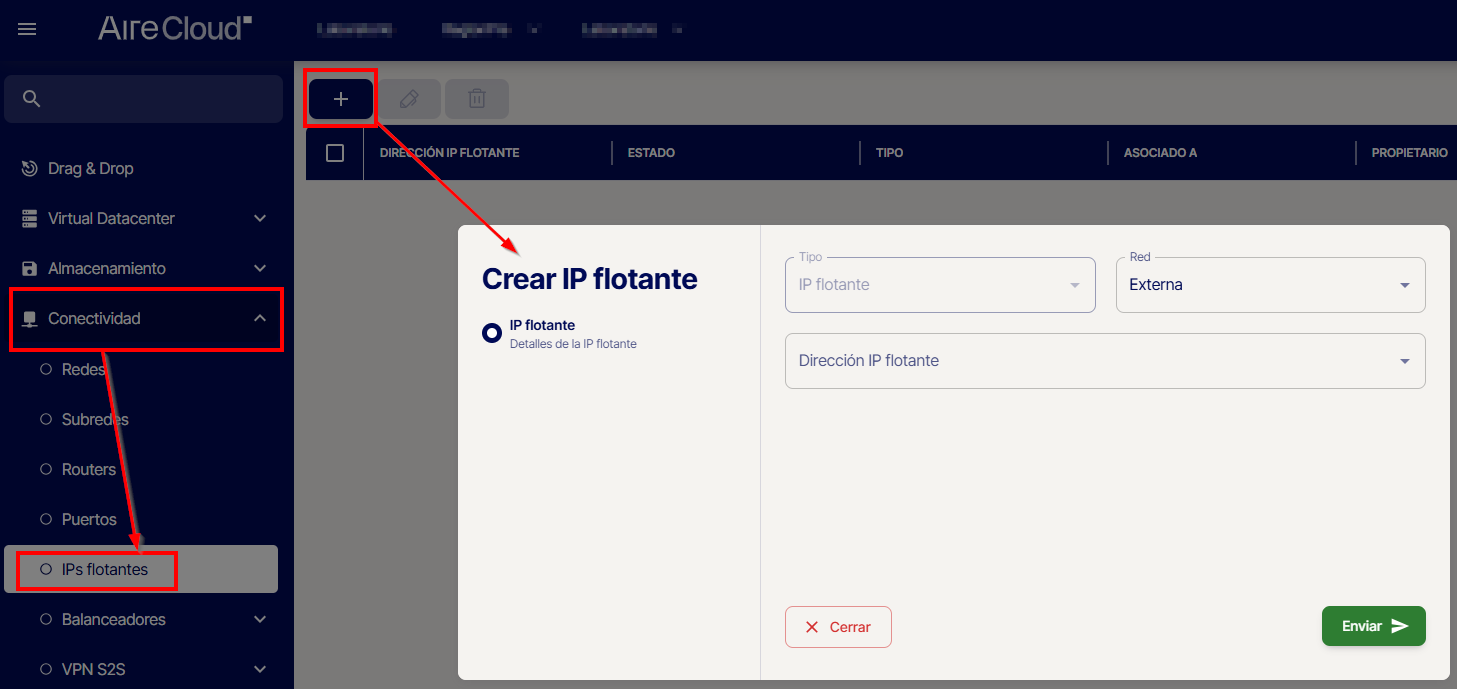The image size is (1457, 689).
Task: Collapse the Conectividad section
Action: coord(259,318)
